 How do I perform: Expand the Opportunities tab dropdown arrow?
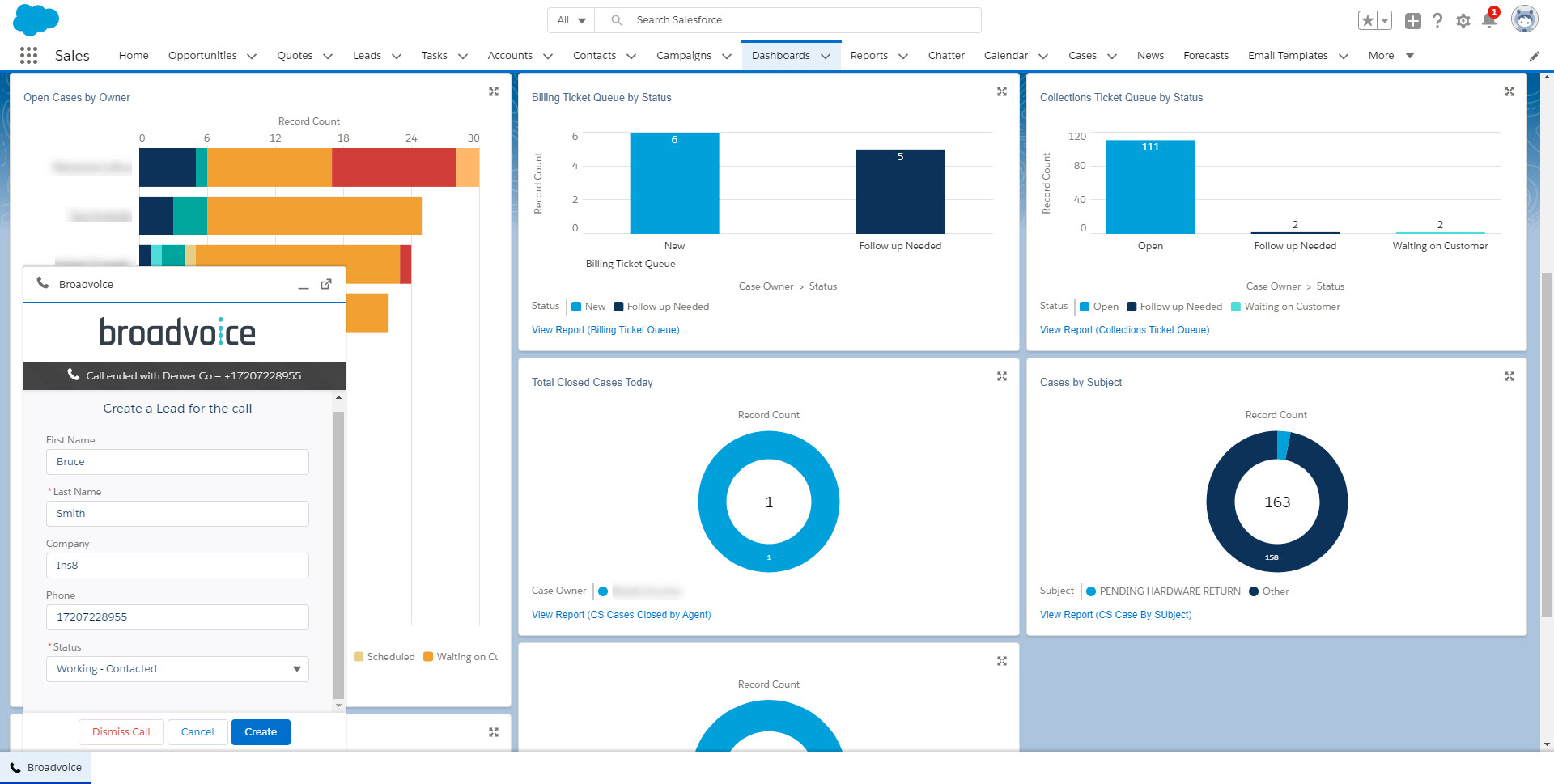[252, 57]
